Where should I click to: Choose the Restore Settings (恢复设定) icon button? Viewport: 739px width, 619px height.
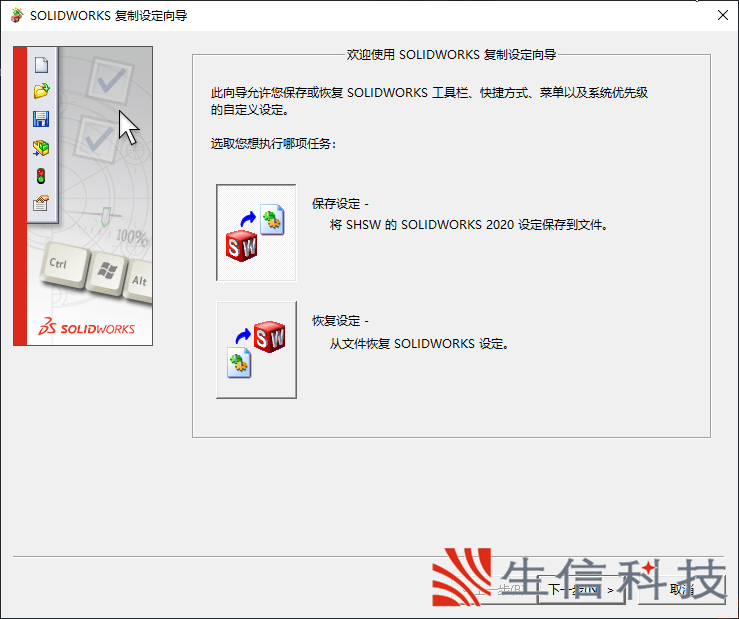256,350
